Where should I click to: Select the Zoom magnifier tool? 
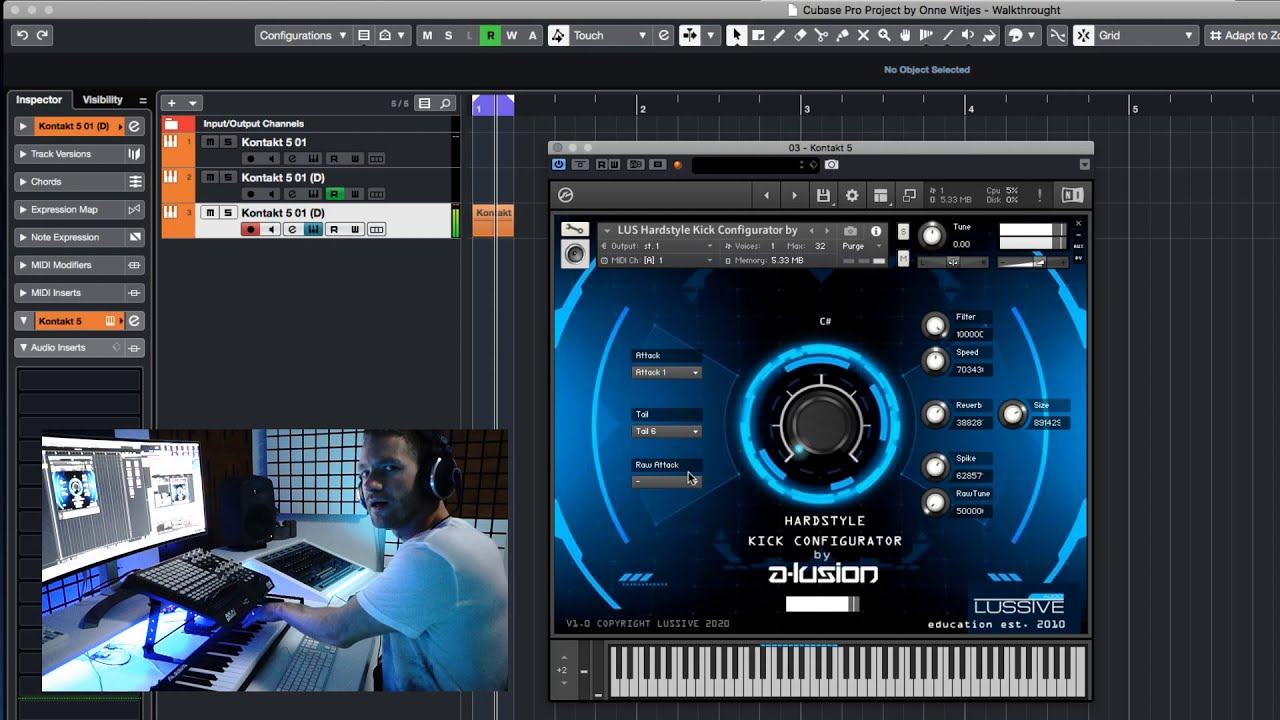click(884, 35)
